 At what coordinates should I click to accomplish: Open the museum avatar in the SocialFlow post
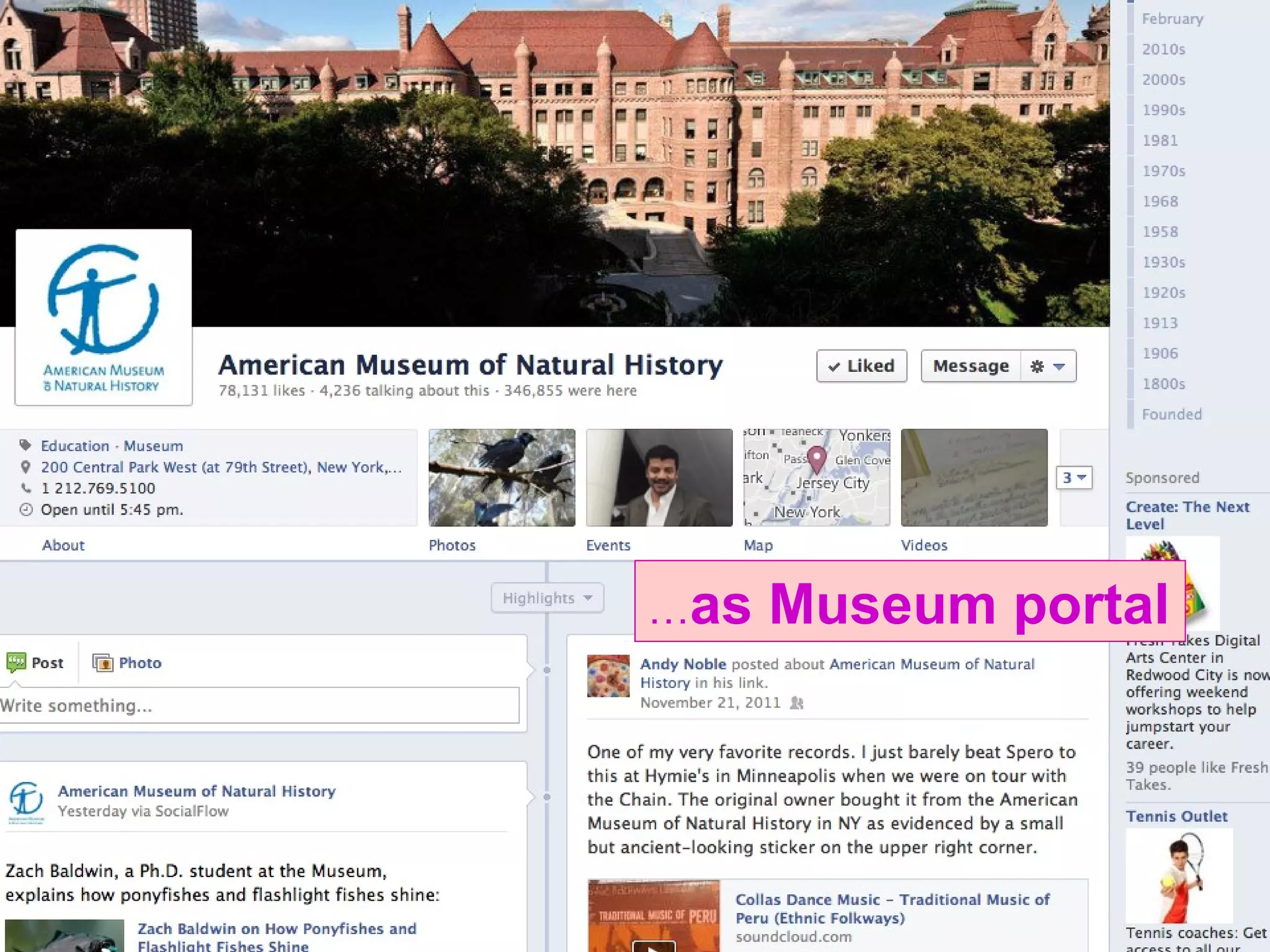(27, 802)
